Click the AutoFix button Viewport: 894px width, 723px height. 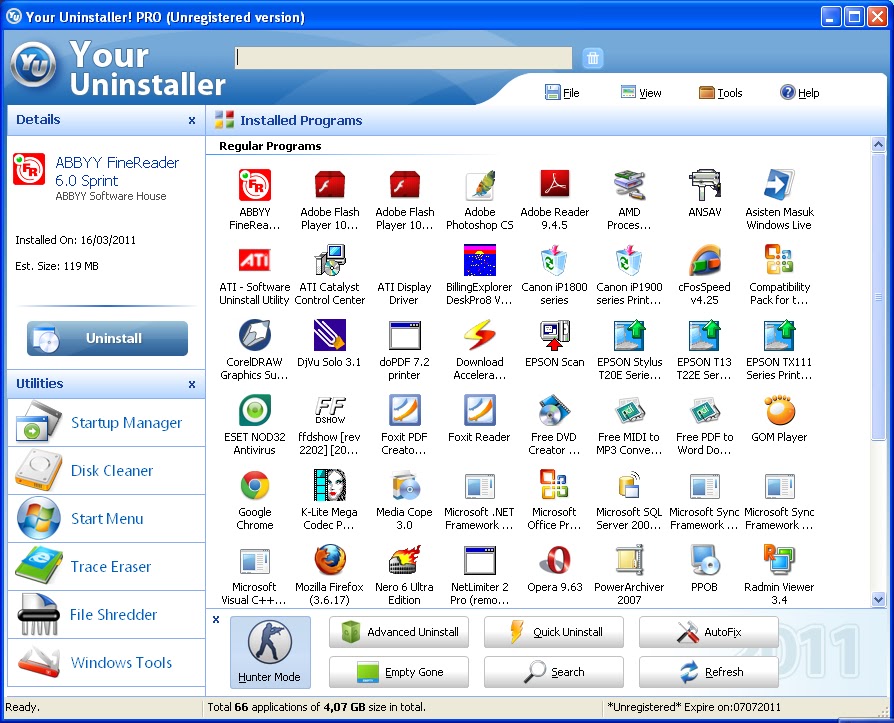point(709,632)
